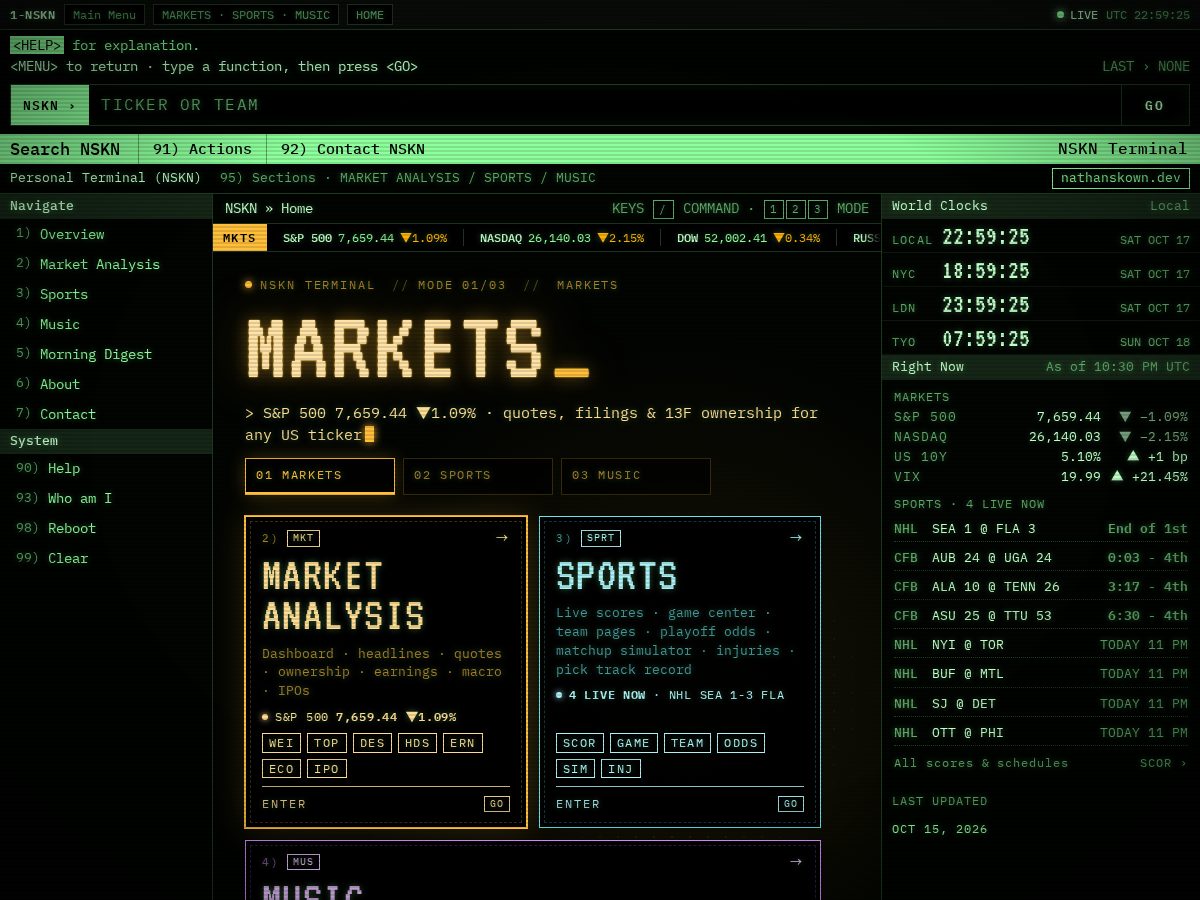The height and width of the screenshot is (900, 1200).
Task: Switch to mode 1 box
Action: [x=773, y=209]
